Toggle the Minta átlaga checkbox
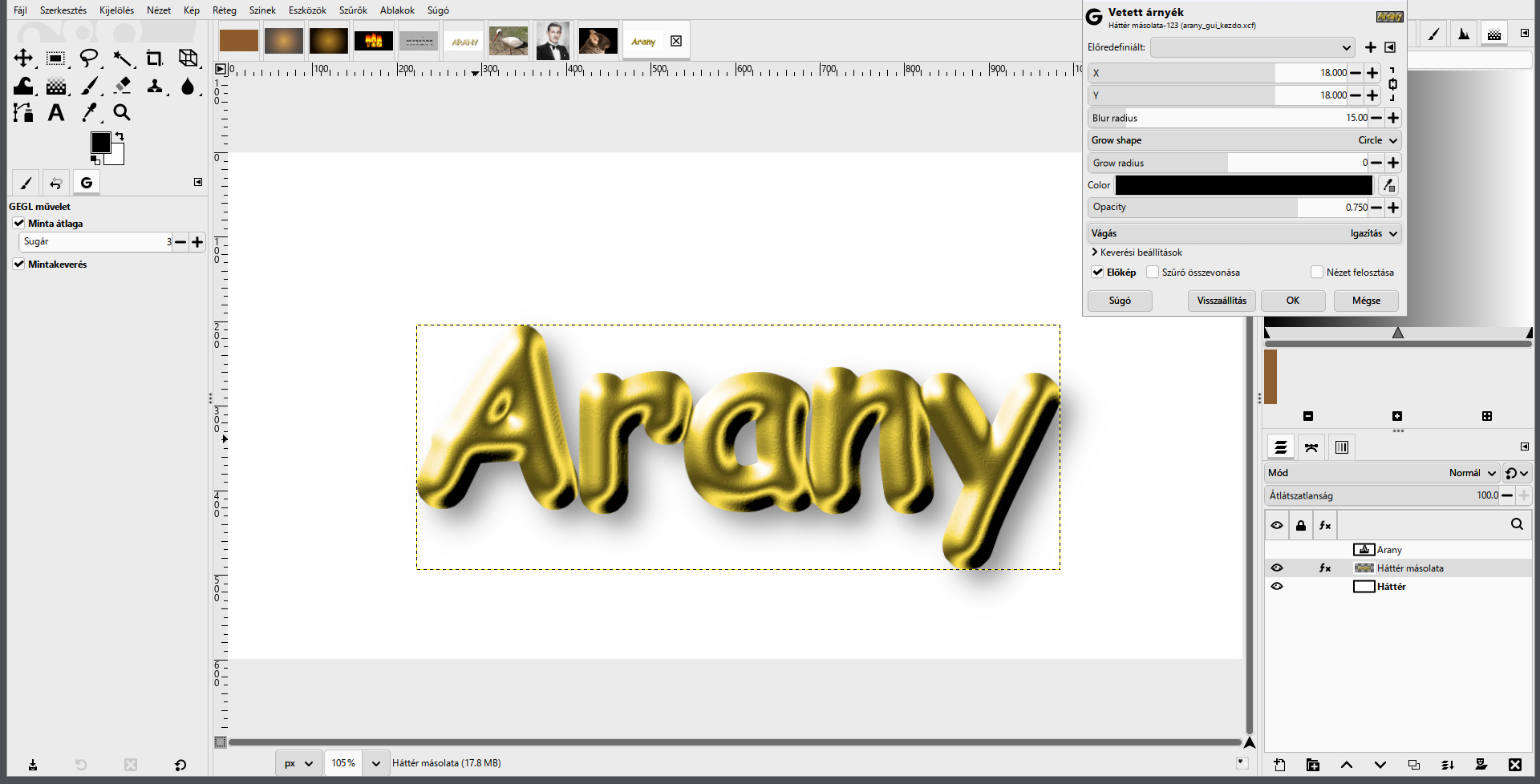The height and width of the screenshot is (784, 1540). pyautogui.click(x=18, y=224)
